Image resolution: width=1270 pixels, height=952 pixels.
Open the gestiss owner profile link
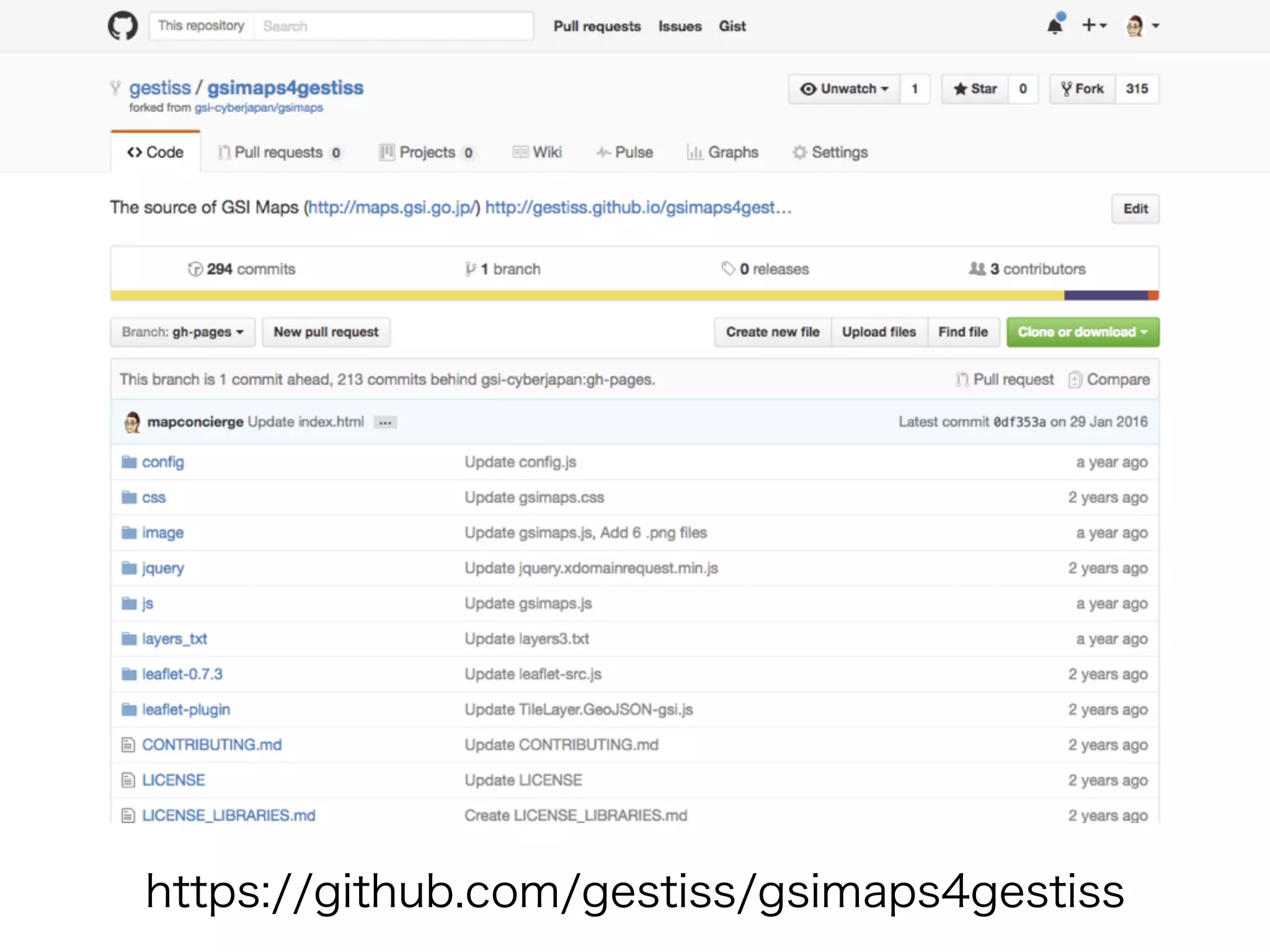point(160,87)
